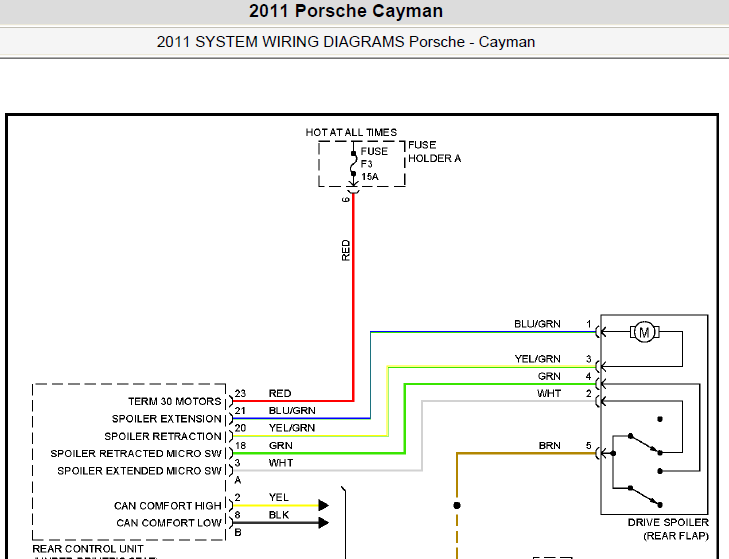This screenshot has width=729, height=559.
Task: Click the black CAN wire arrowhead
Action: [x=324, y=523]
